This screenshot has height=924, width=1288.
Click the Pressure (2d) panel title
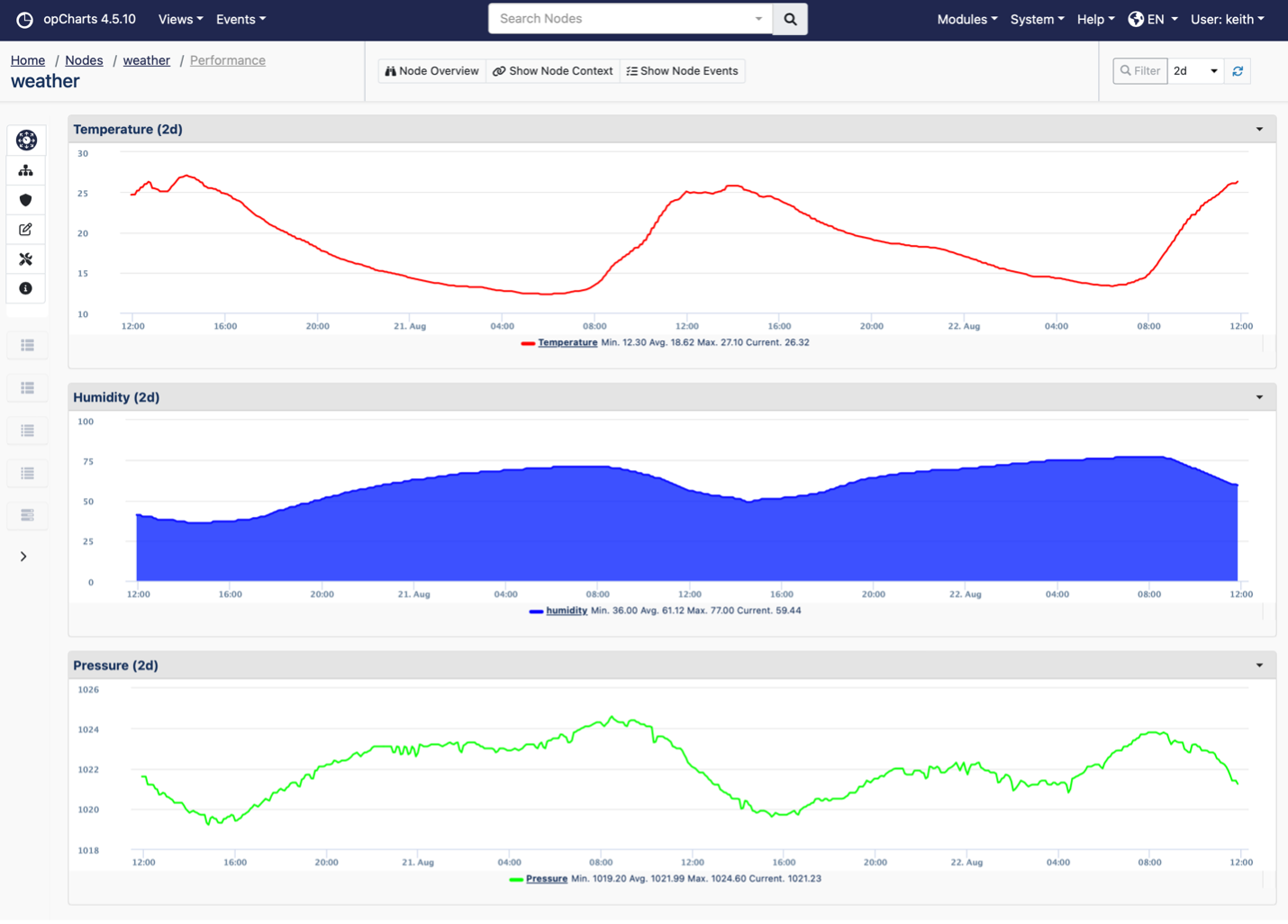pos(115,666)
